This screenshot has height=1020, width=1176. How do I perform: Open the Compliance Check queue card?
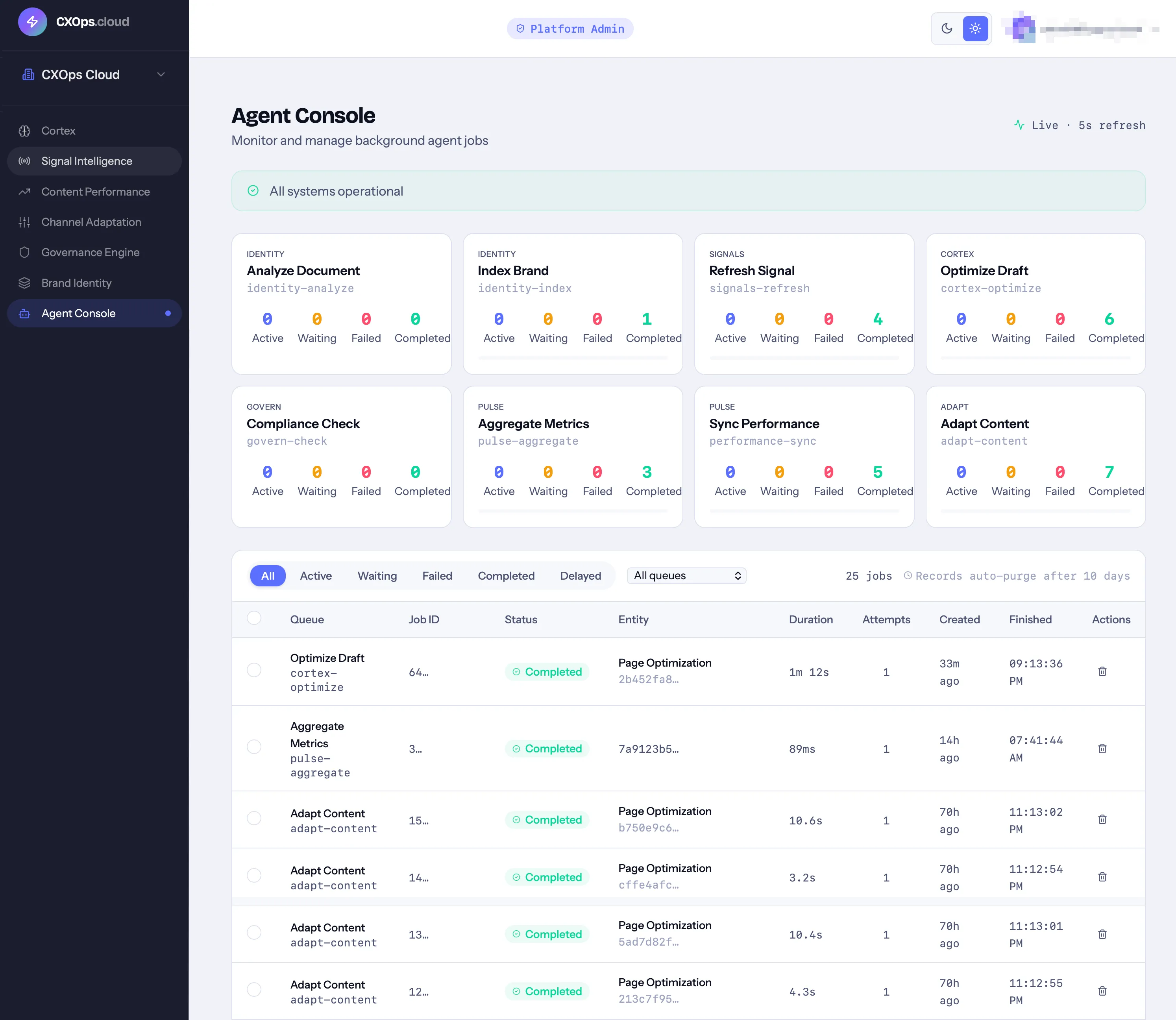coord(342,456)
